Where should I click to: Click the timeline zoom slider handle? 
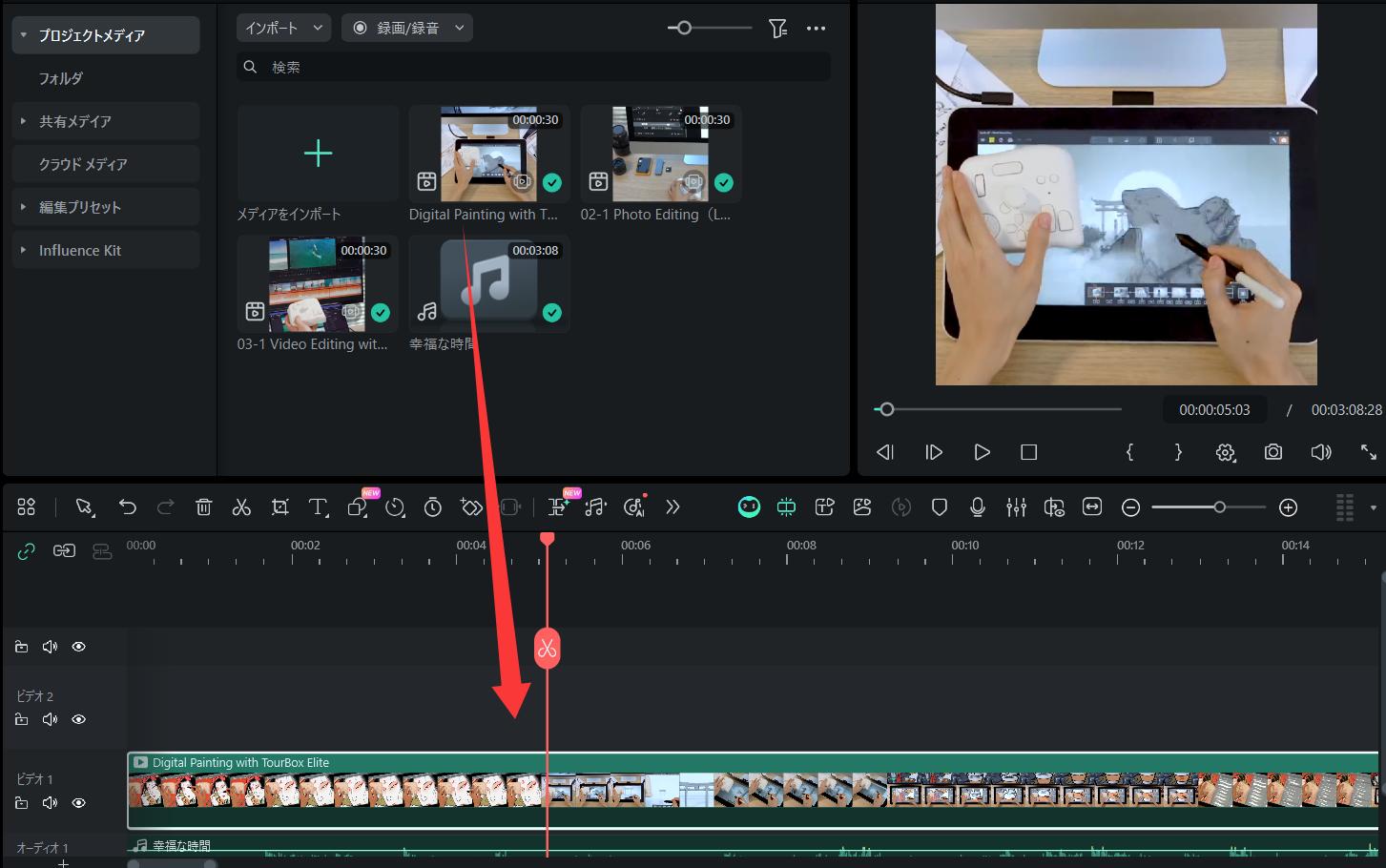pyautogui.click(x=1219, y=507)
